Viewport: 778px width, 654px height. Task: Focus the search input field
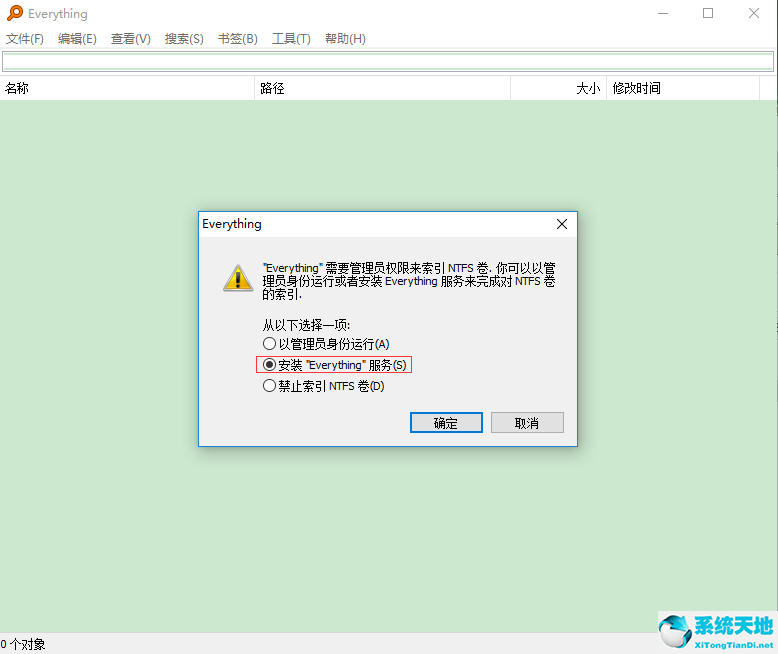tap(388, 62)
